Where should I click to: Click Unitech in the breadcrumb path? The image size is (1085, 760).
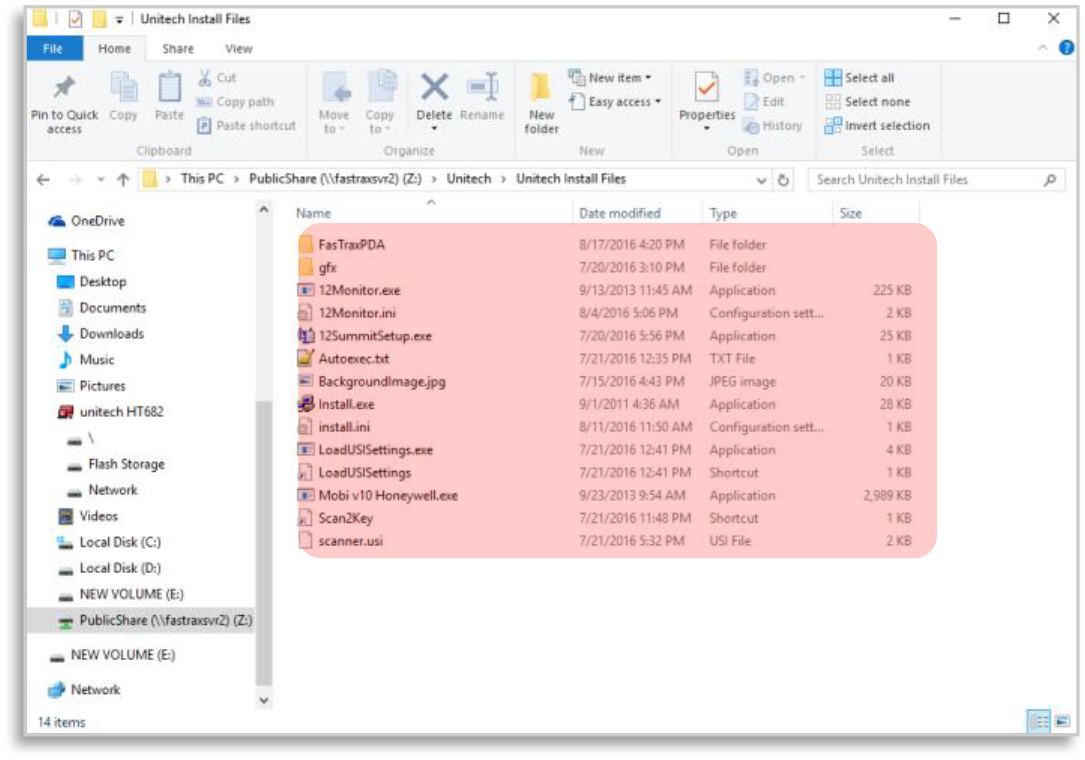[468, 179]
